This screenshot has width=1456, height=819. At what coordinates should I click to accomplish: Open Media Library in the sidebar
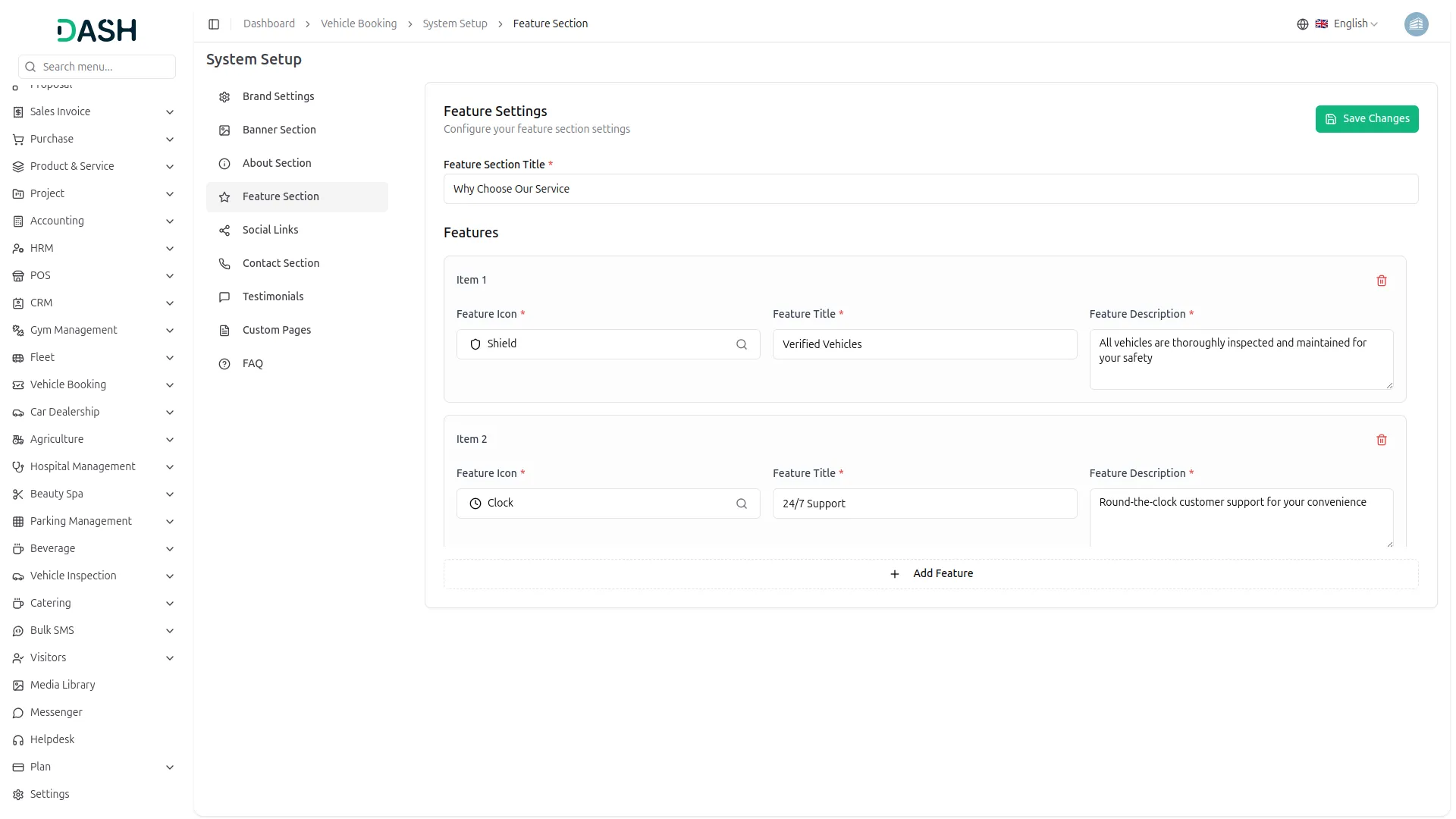(62, 685)
